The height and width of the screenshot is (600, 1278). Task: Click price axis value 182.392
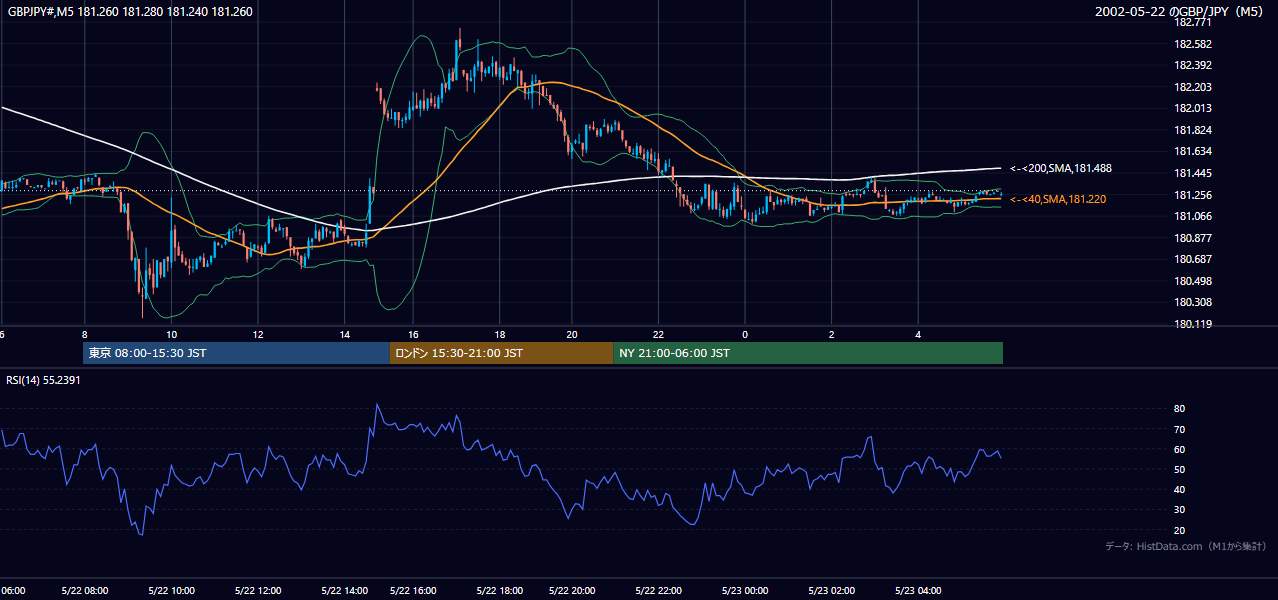(x=1192, y=66)
